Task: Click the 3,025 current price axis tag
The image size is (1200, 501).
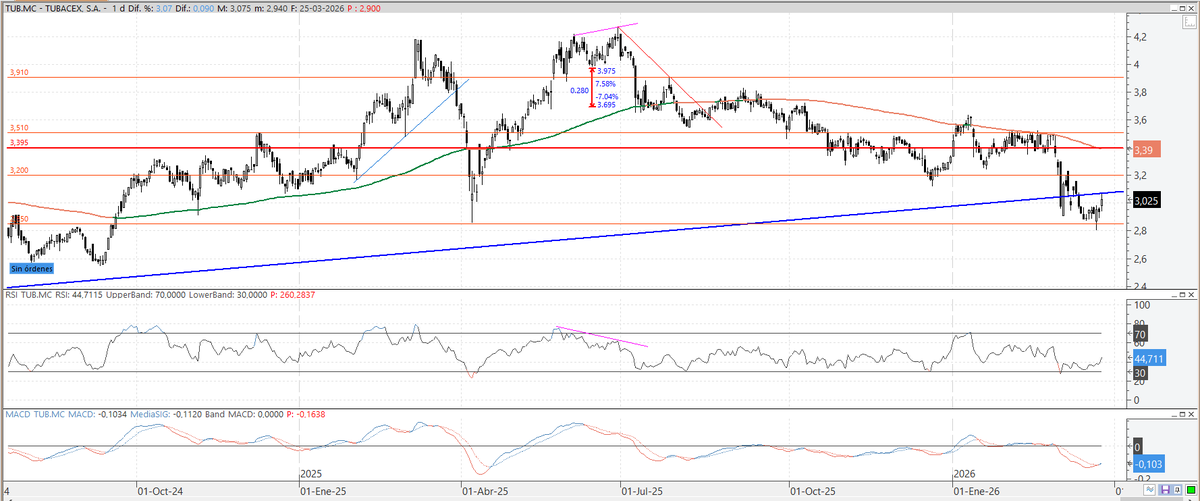Action: [1145, 200]
